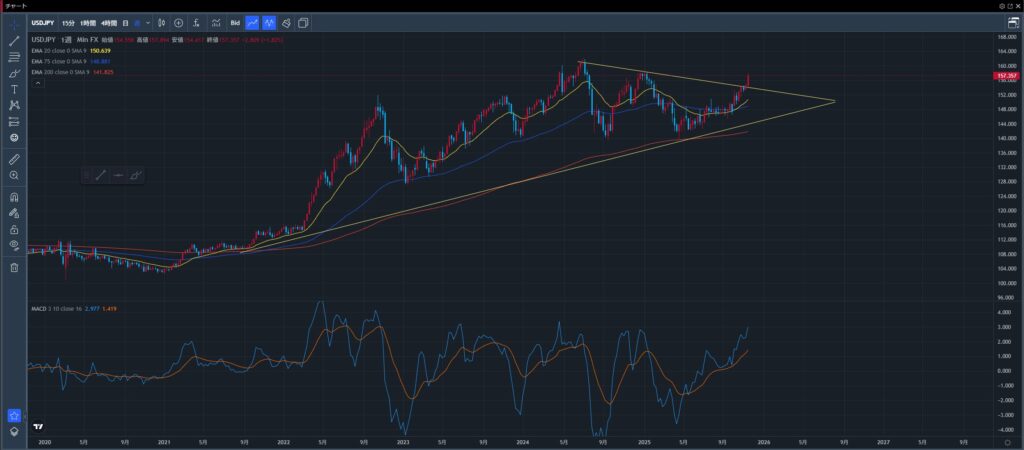Click the USDJPY symbol button
Image resolution: width=1024 pixels, height=450 pixels.
[42, 22]
